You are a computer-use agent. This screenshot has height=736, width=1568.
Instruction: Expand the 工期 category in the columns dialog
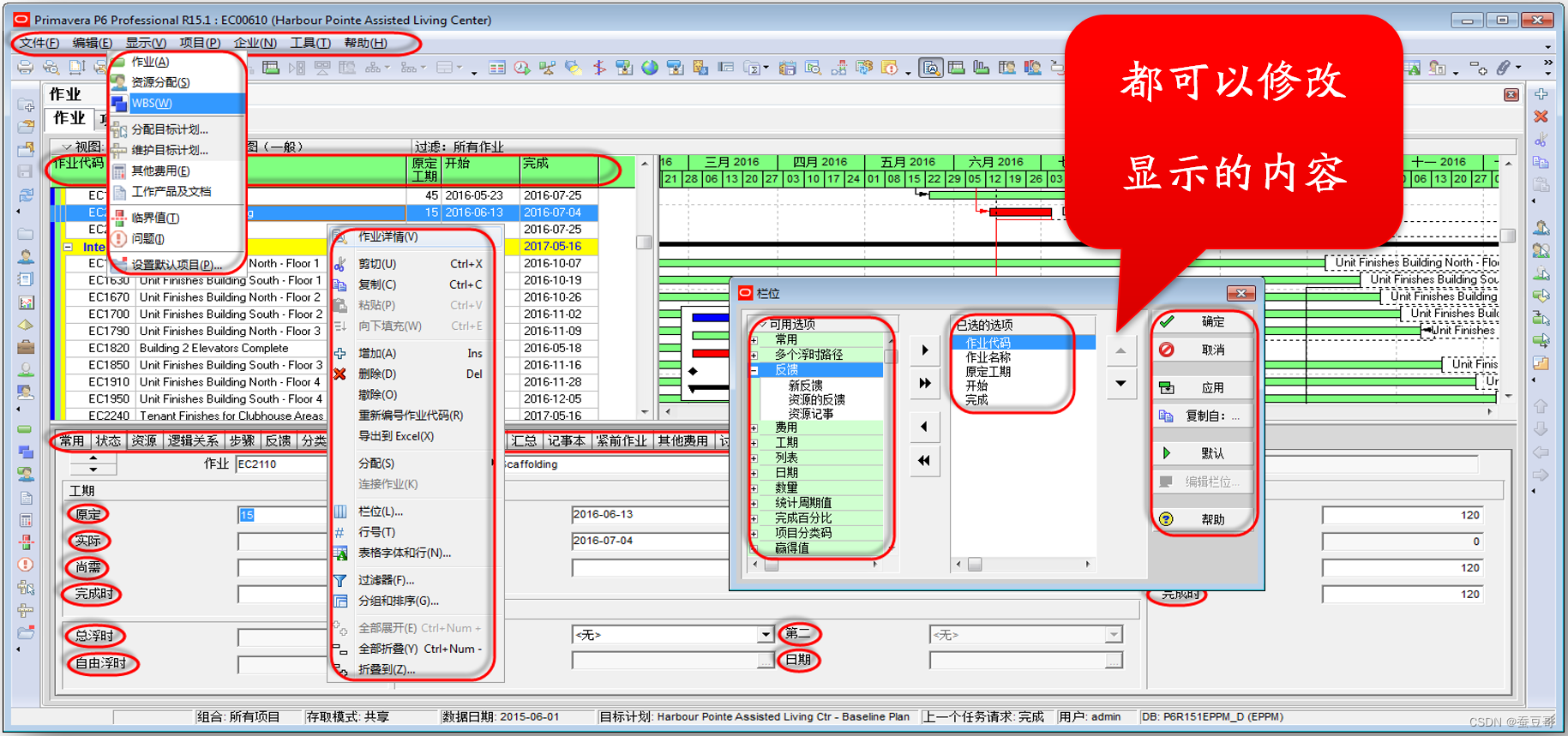(x=754, y=443)
